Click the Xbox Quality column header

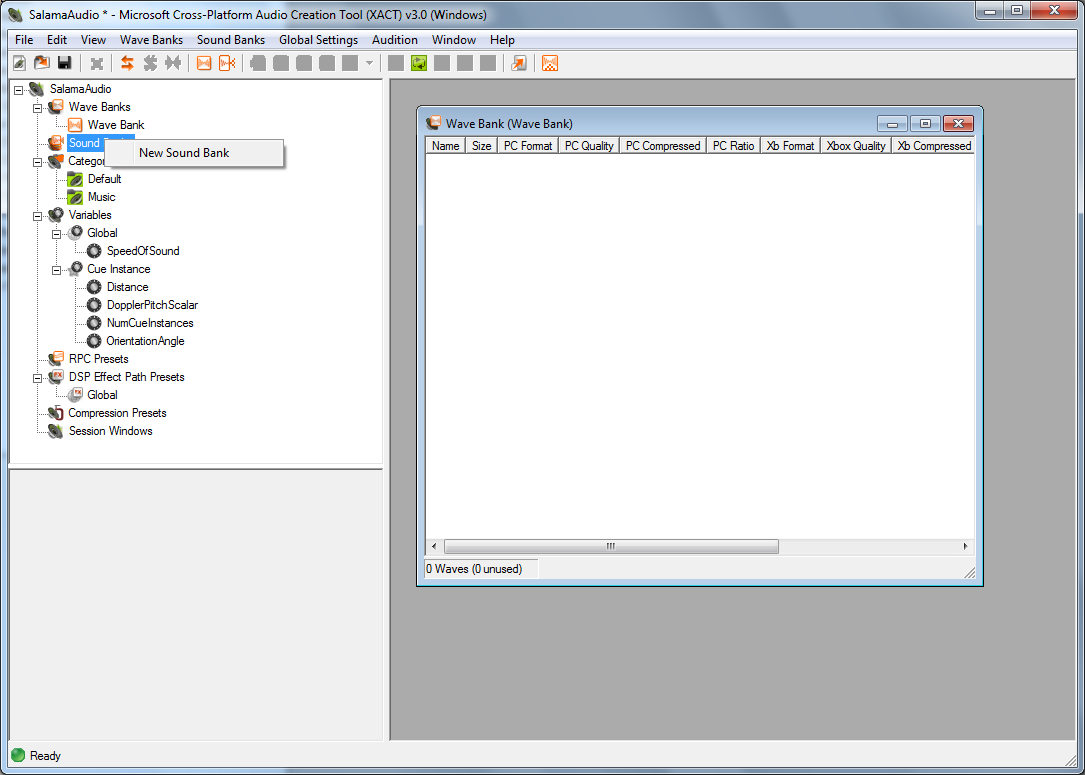coord(856,145)
